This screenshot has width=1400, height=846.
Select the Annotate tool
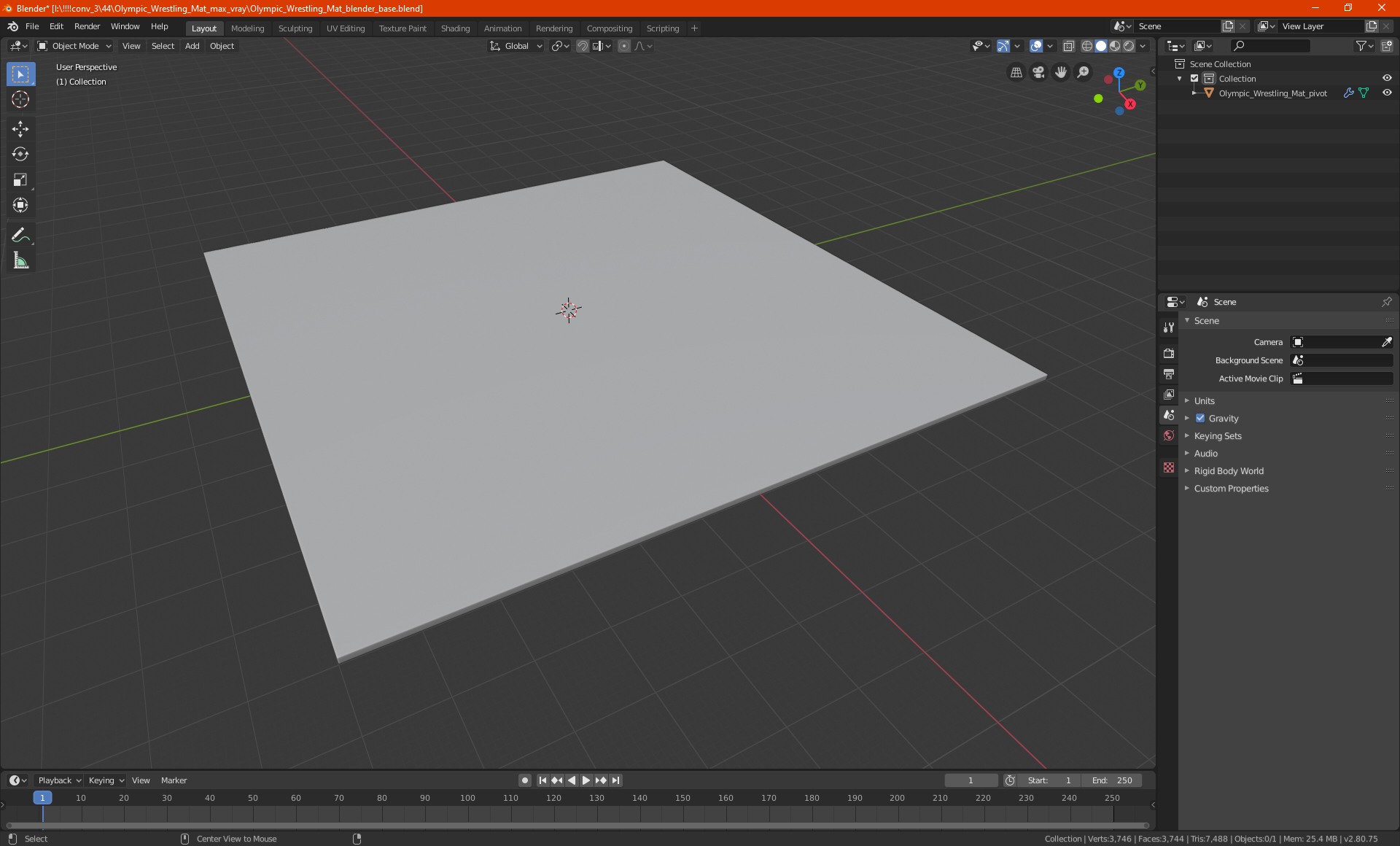point(20,235)
